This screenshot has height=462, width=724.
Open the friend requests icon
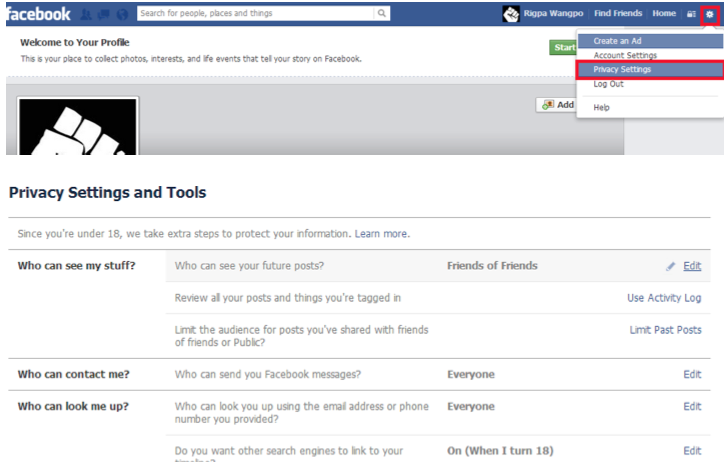click(x=86, y=14)
